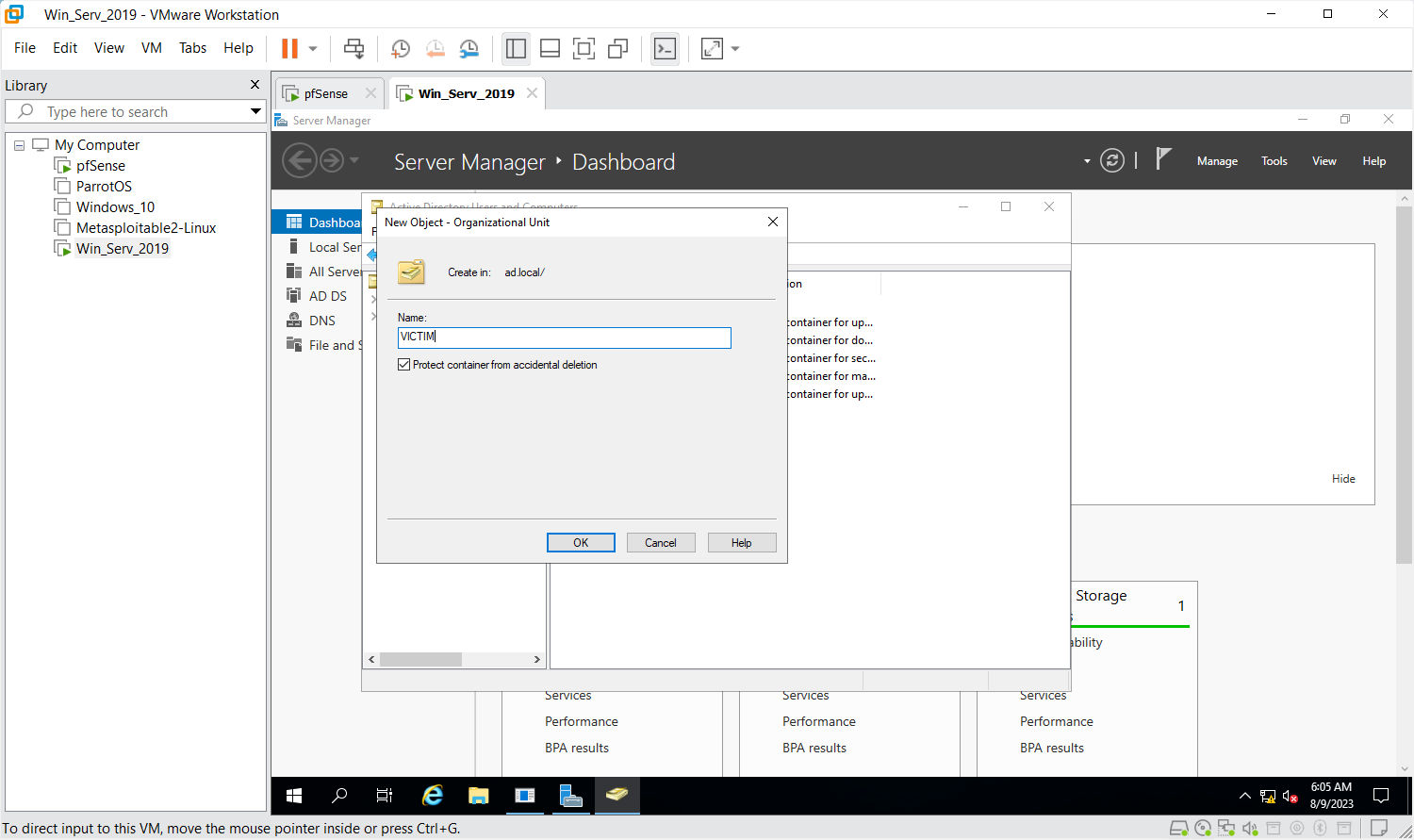
Task: Click the VMware network adapter status icon
Action: 1225,829
